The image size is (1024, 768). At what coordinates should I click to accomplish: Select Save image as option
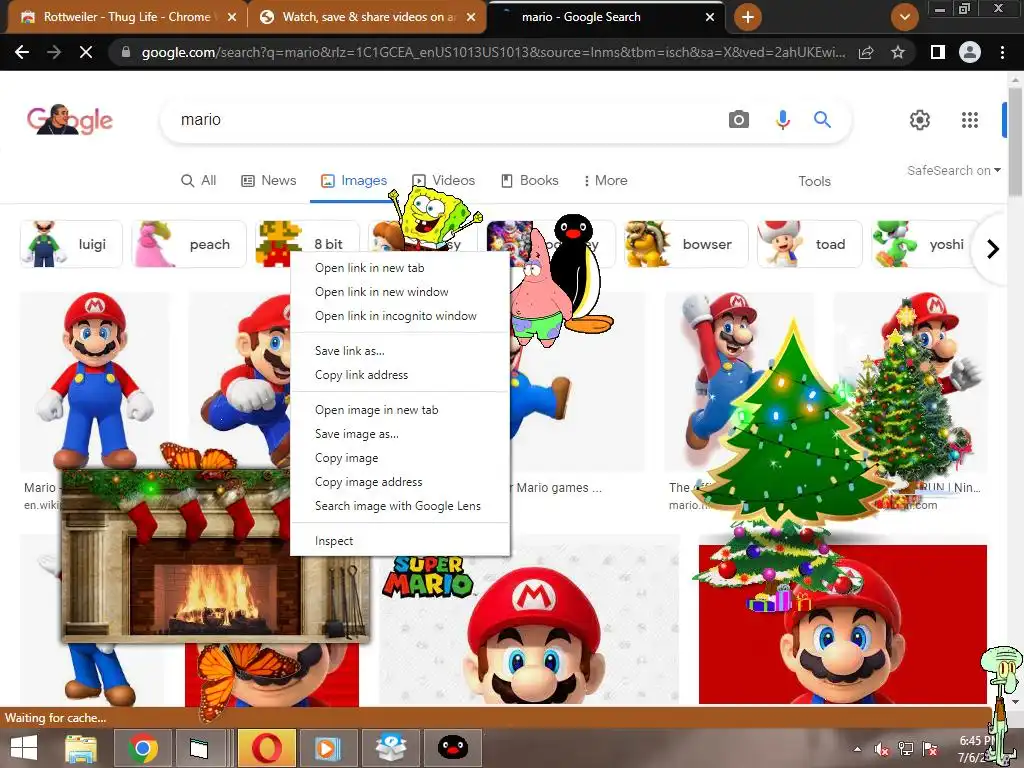tap(400, 434)
